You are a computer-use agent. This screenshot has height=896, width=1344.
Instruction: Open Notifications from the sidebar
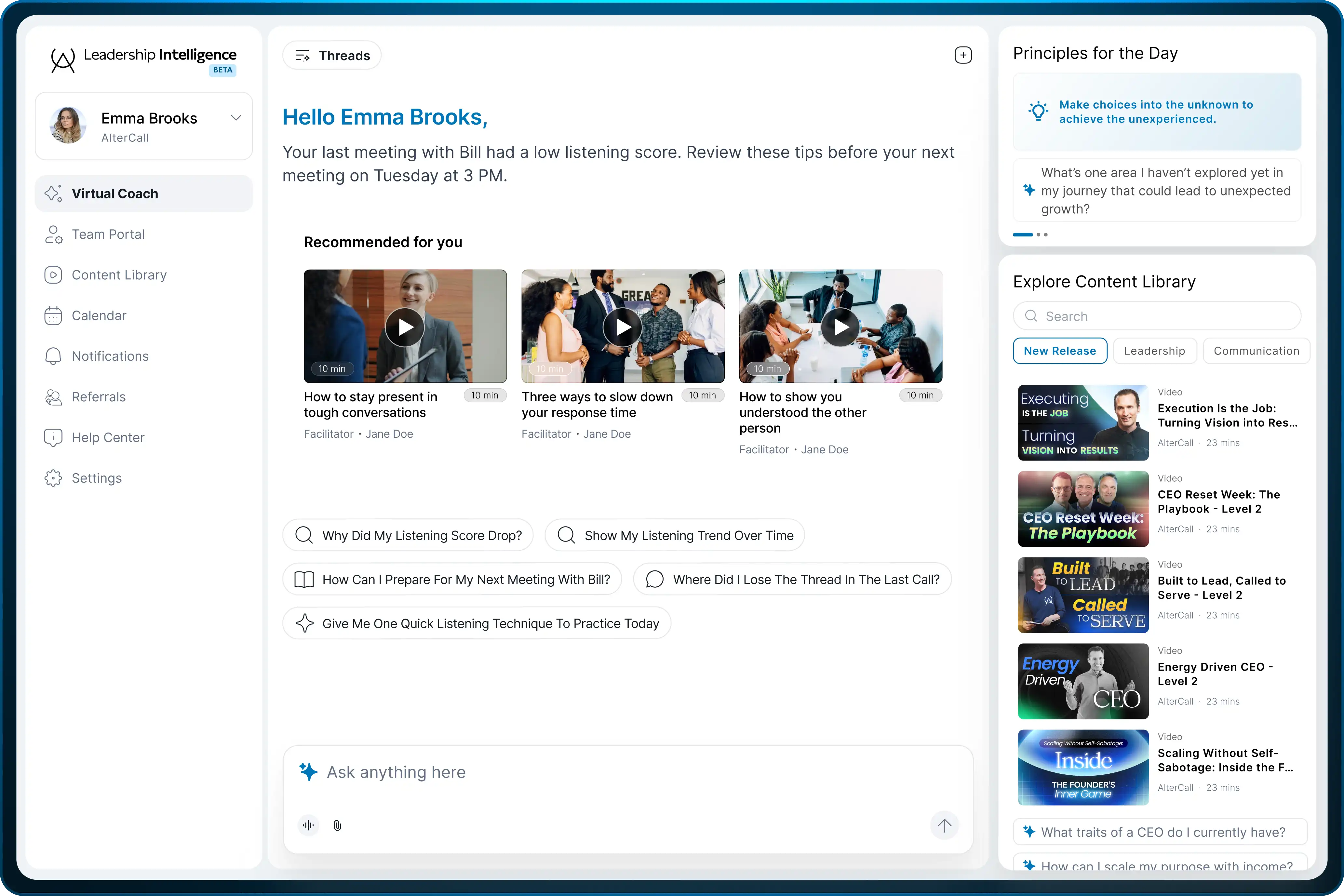pos(110,356)
